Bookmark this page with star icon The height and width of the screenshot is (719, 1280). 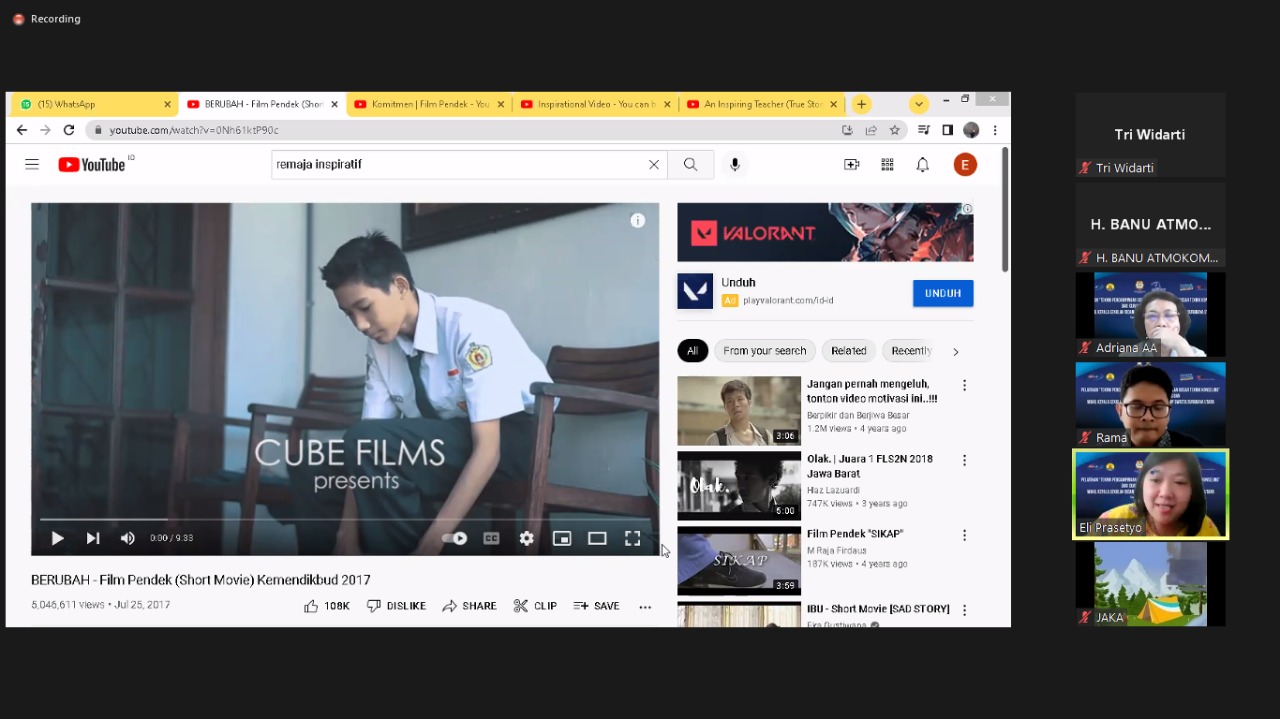(x=895, y=130)
